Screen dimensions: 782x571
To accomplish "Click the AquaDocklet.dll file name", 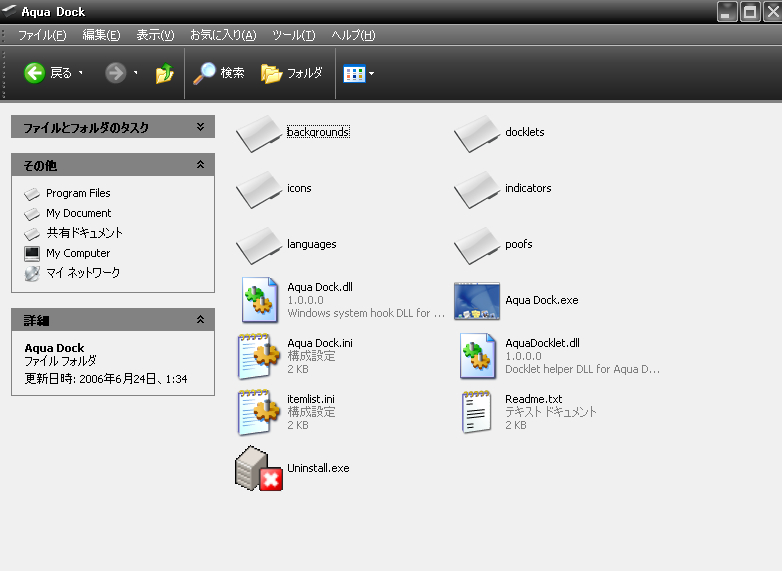I will tap(542, 343).
